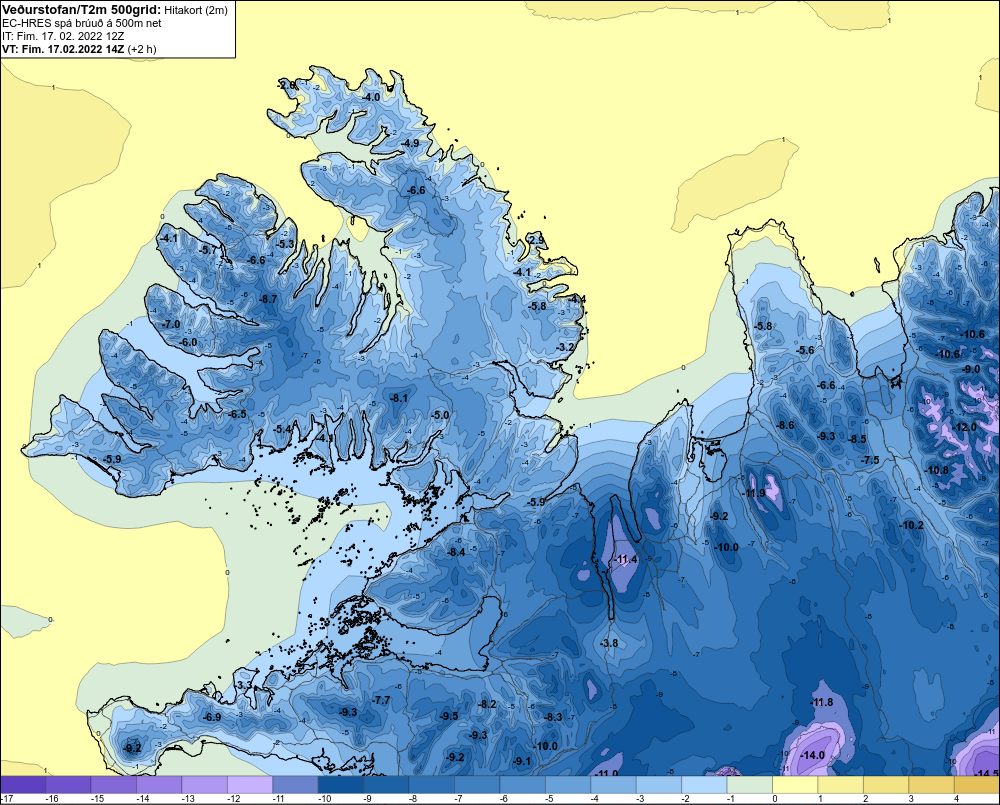This screenshot has height=805, width=1000.
Task: Click the -8.5 temperature label
Action: [857, 439]
